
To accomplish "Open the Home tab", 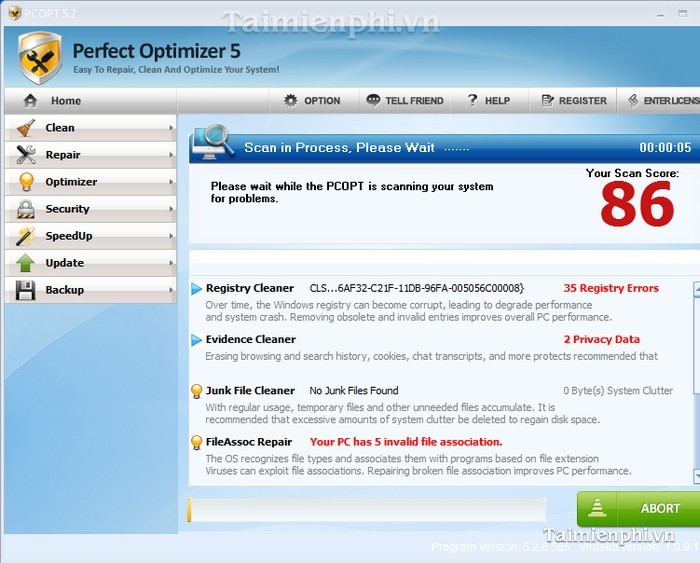I will (x=91, y=100).
